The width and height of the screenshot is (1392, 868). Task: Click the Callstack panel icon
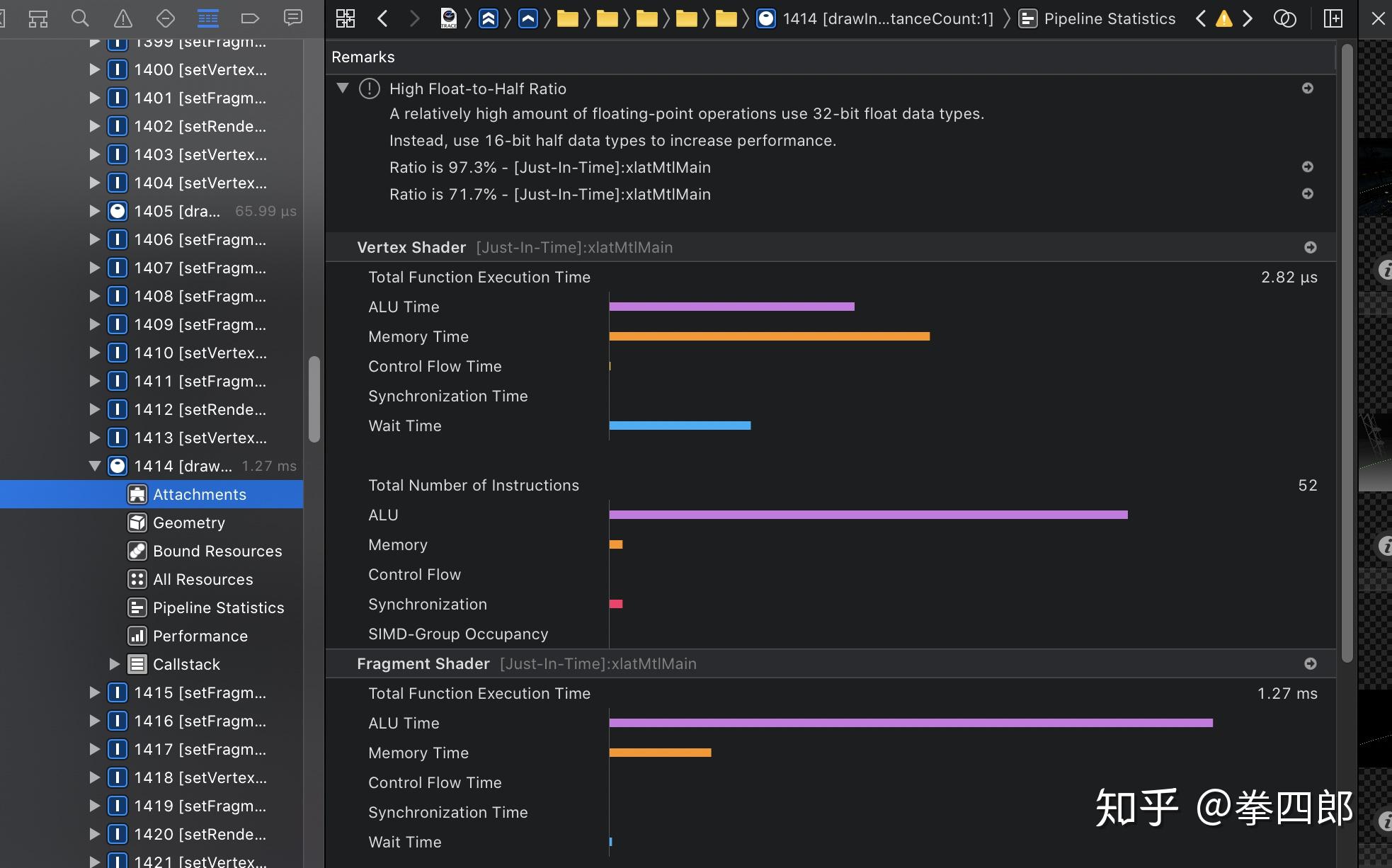136,664
